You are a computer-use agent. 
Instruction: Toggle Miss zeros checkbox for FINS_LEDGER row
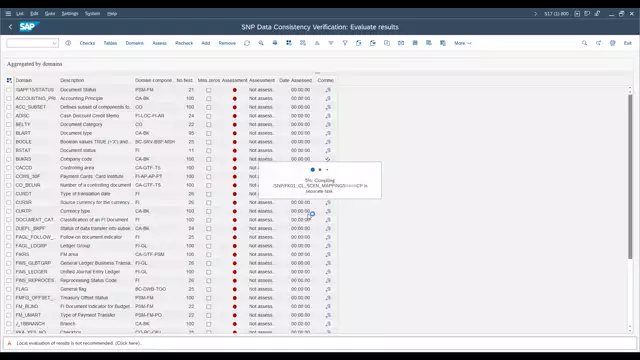pos(209,272)
